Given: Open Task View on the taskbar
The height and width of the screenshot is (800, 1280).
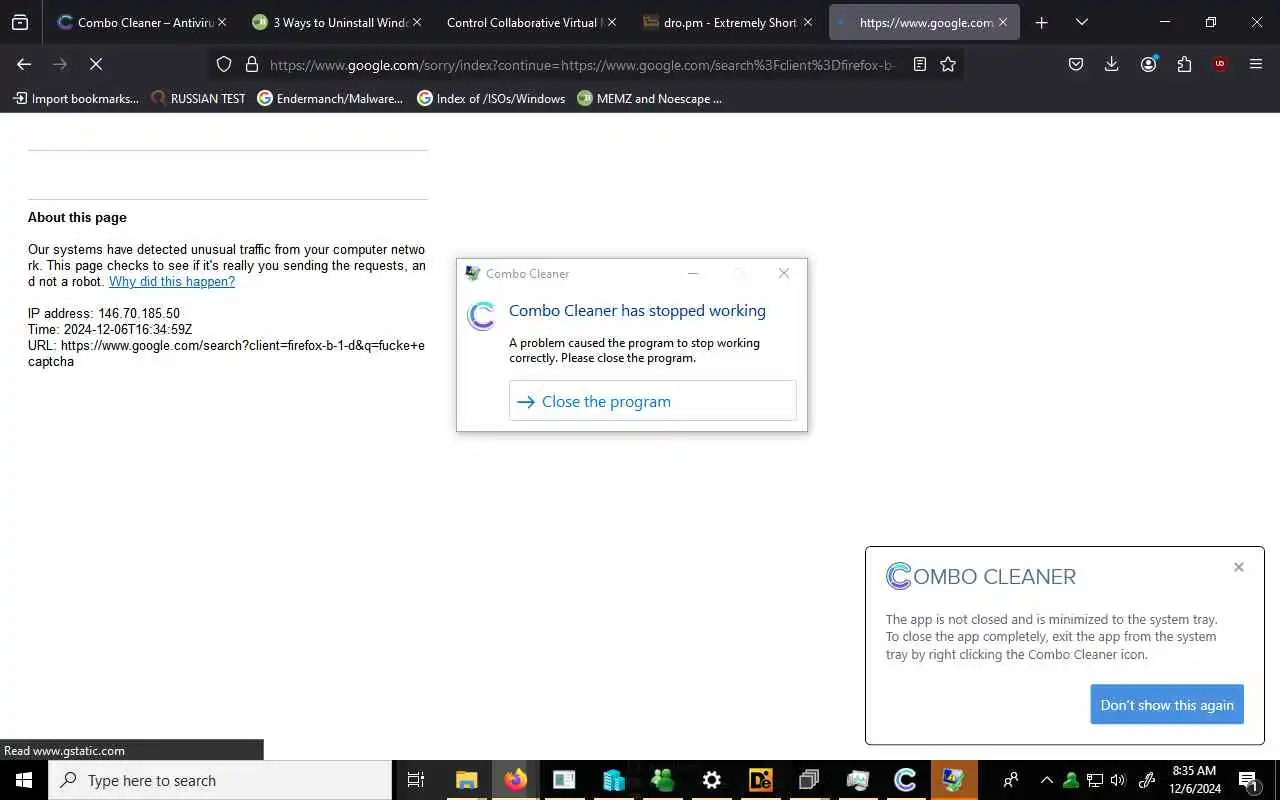Looking at the screenshot, I should tap(416, 780).
